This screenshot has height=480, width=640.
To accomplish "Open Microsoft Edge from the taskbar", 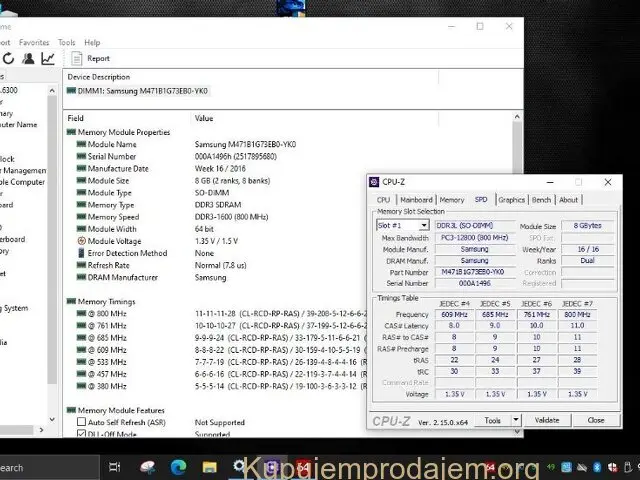I will tap(179, 467).
